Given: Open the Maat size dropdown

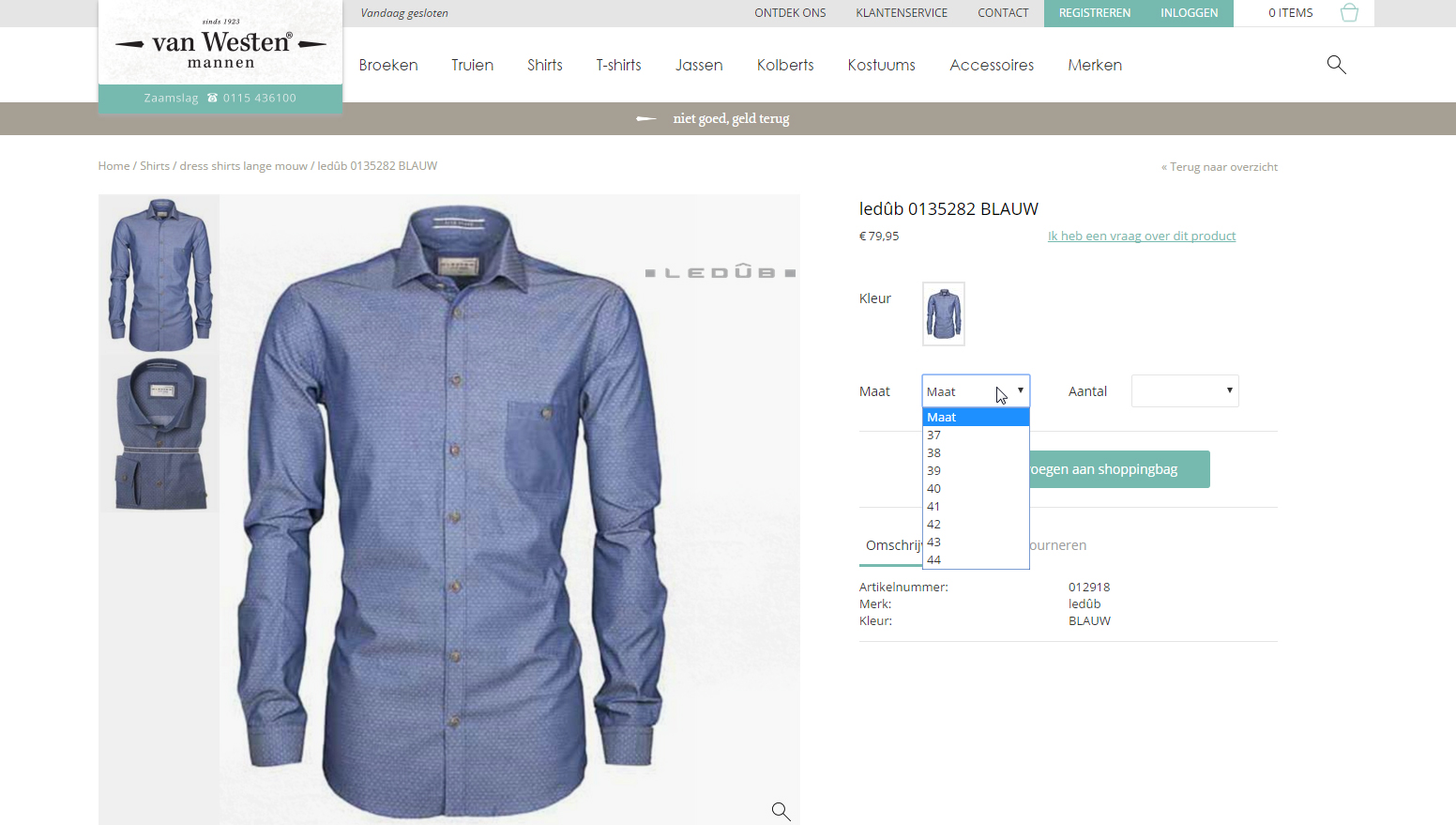Looking at the screenshot, I should (976, 391).
